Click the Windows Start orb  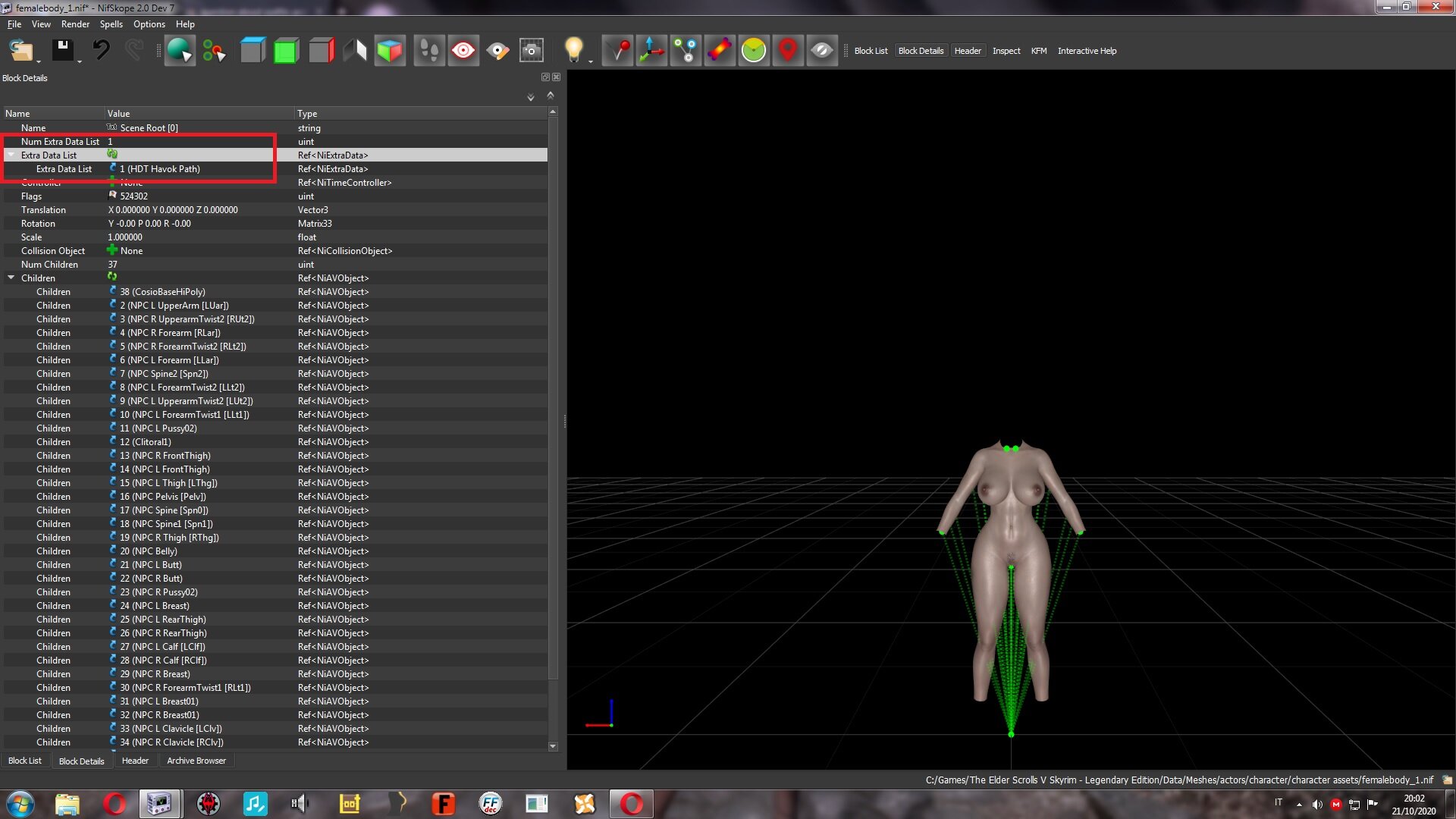20,804
